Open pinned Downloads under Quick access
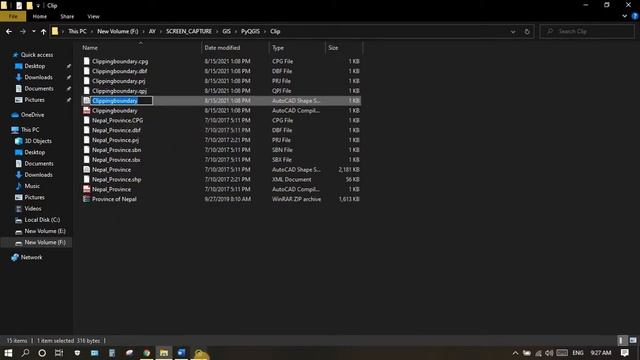Viewport: 640px width, 360px height. (38, 77)
